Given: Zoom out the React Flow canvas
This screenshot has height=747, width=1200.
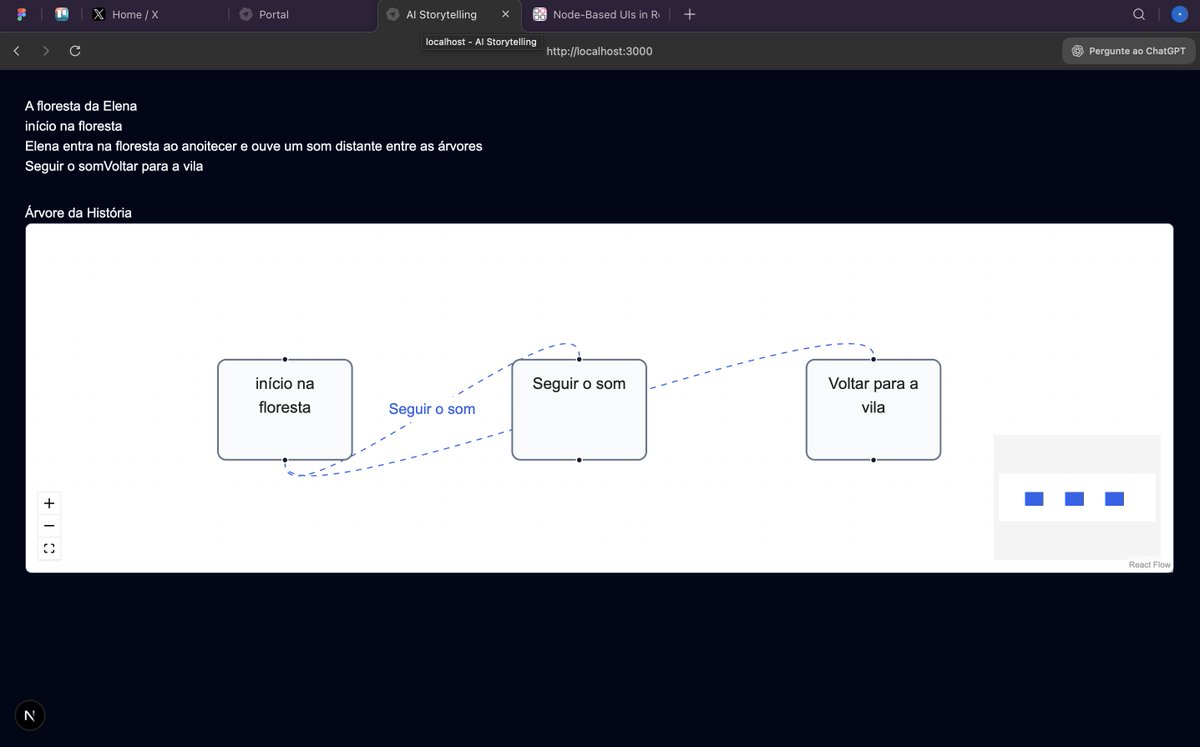Looking at the screenshot, I should tap(49, 526).
